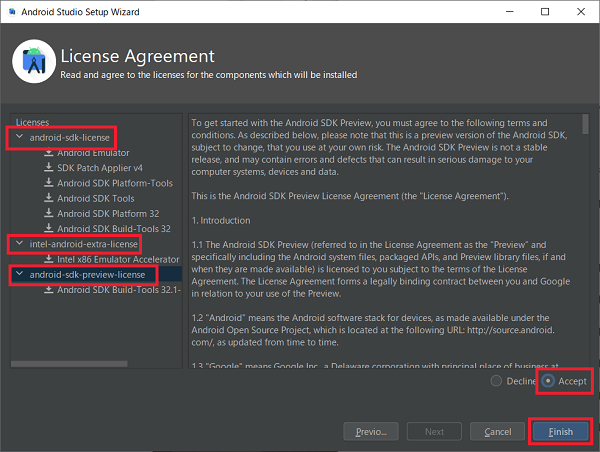The height and width of the screenshot is (452, 600).
Task: Click download icon beside Android SDK Platform 32
Action: tap(49, 213)
